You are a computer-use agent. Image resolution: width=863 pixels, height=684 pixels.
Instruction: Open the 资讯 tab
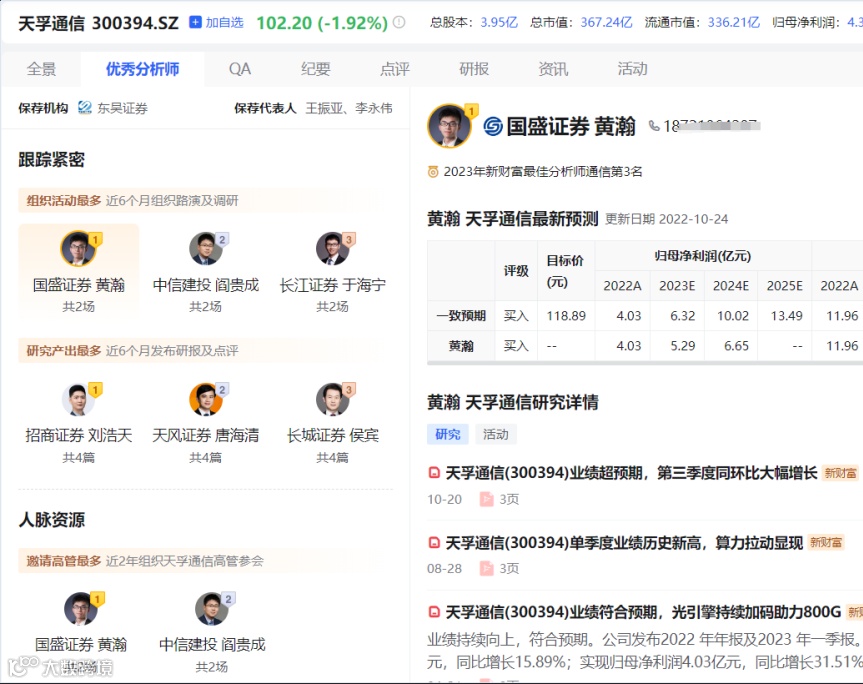(553, 69)
